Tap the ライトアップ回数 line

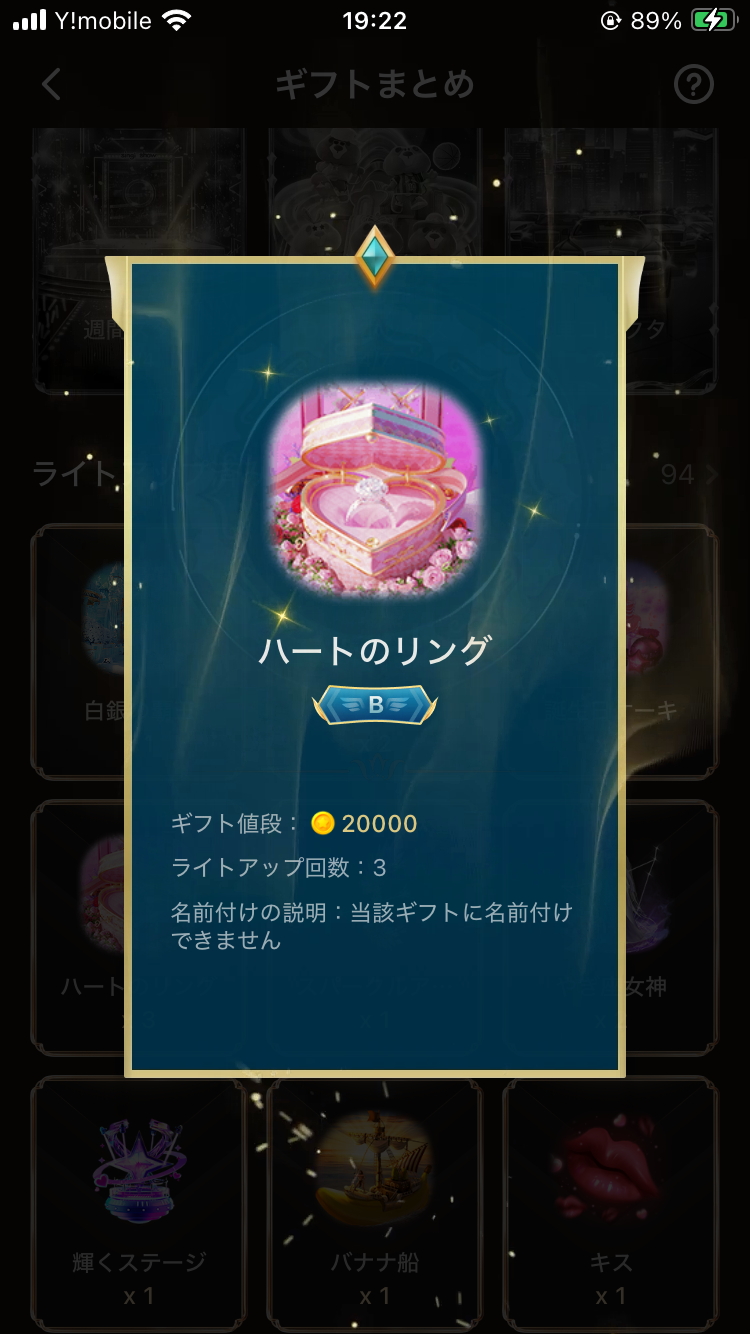coord(279,867)
